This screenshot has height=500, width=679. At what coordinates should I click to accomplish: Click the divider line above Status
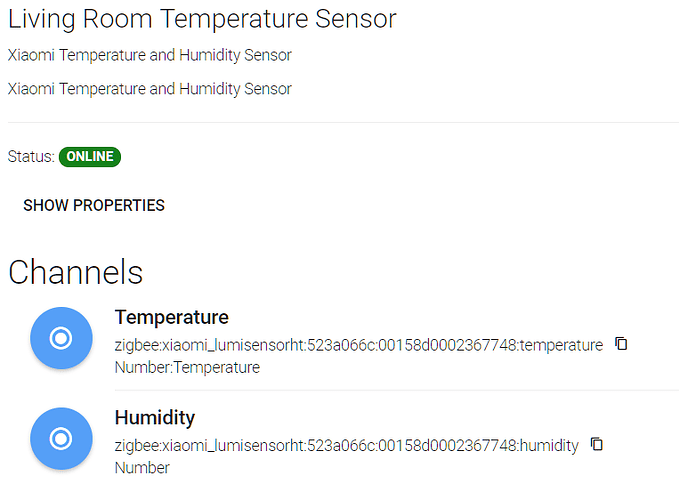[340, 122]
